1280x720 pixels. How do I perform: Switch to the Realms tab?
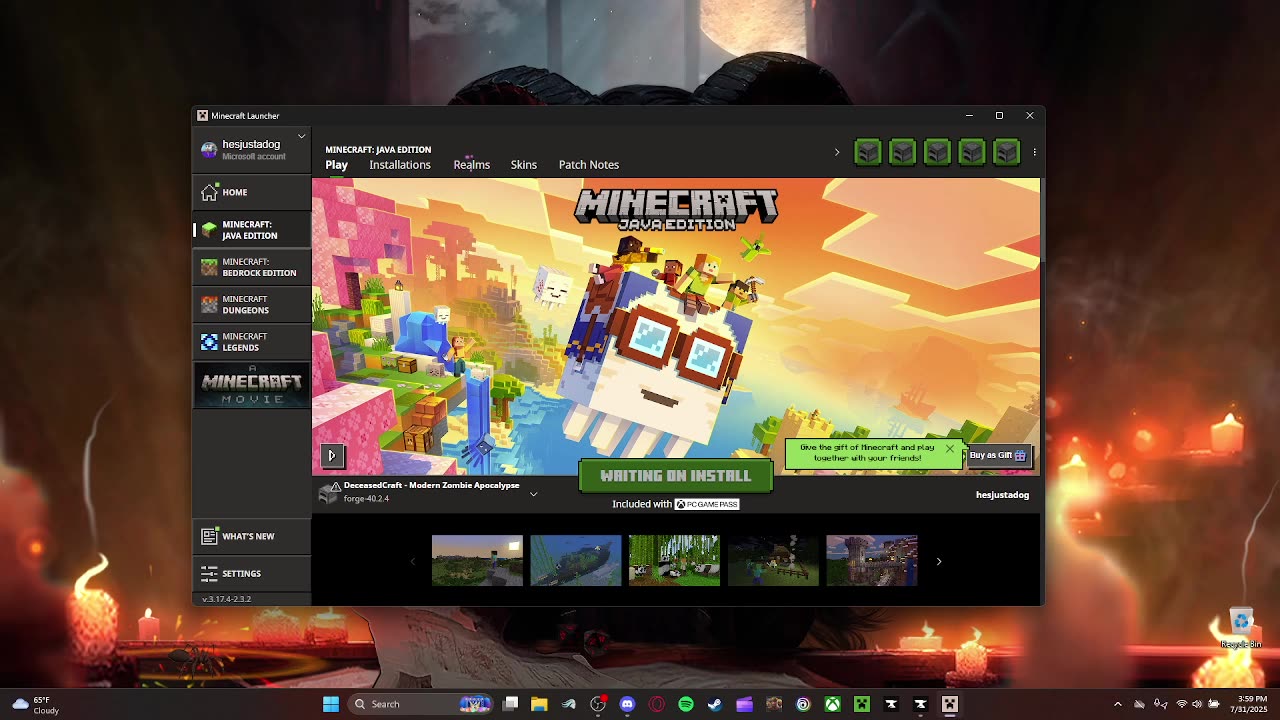coord(471,165)
